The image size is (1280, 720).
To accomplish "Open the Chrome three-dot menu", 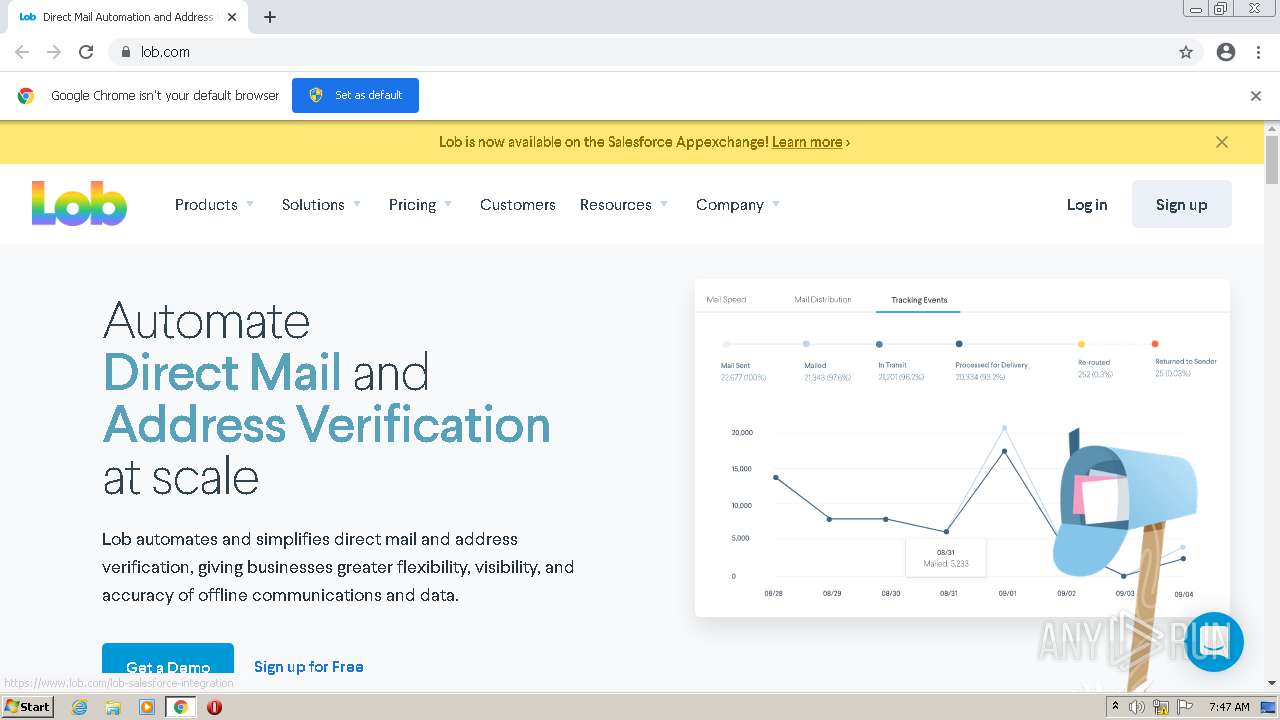I will pos(1258,52).
